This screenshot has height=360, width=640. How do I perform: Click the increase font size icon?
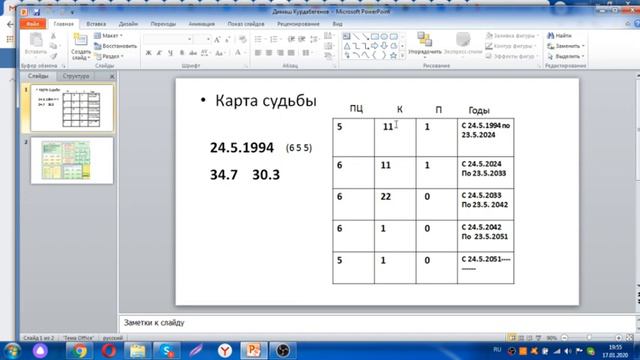(x=217, y=40)
